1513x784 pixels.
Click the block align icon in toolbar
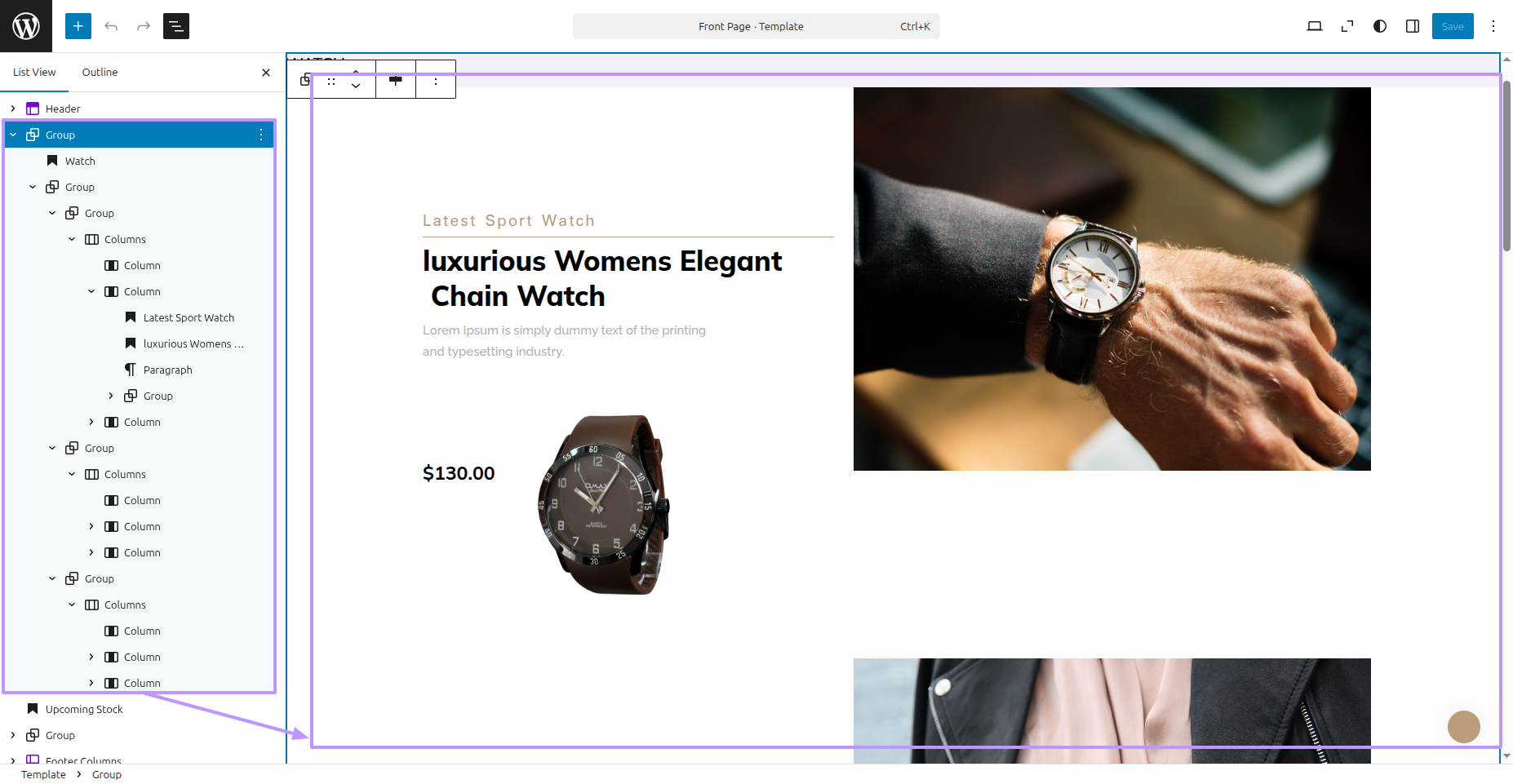pos(396,80)
